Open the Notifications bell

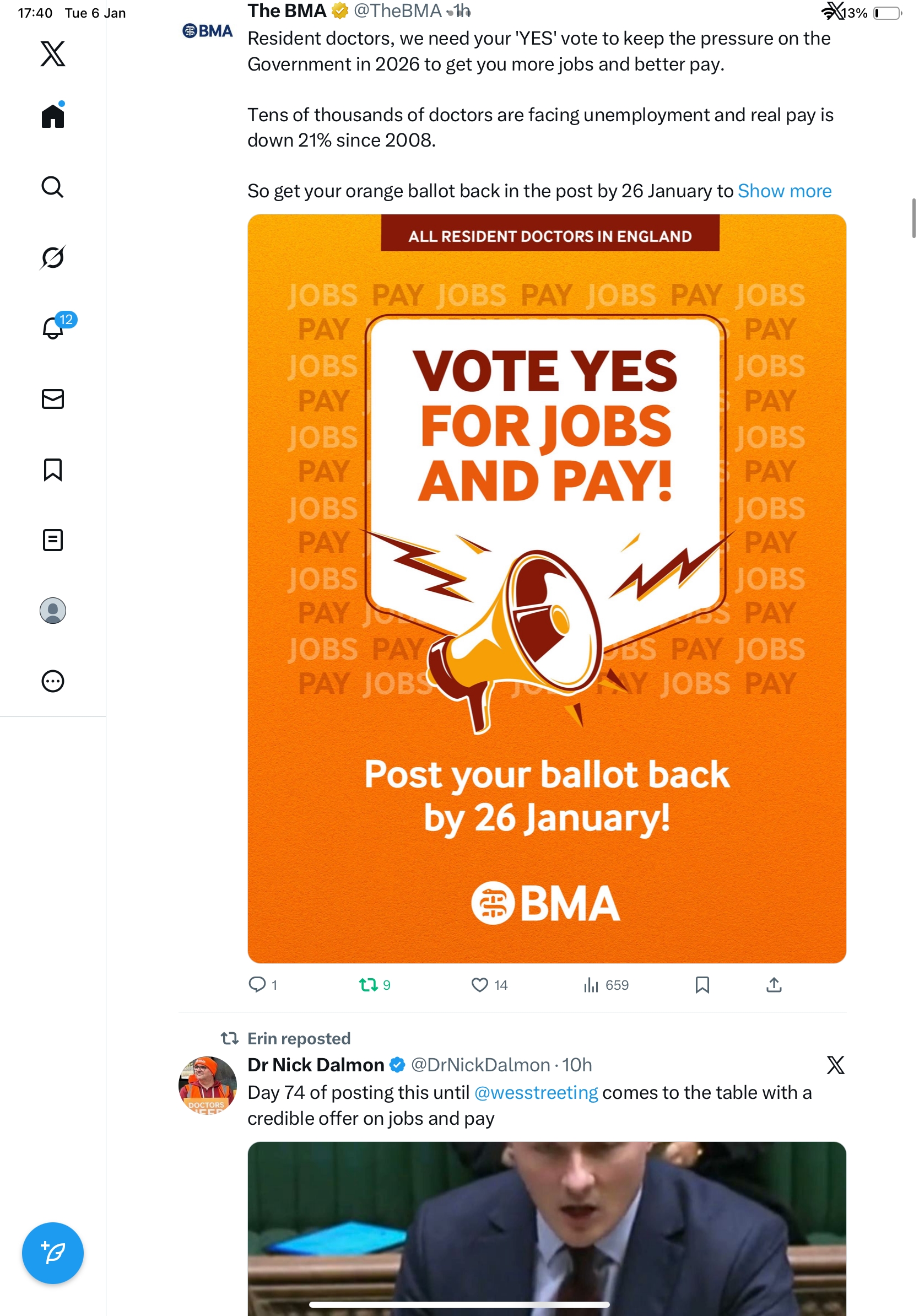(53, 328)
